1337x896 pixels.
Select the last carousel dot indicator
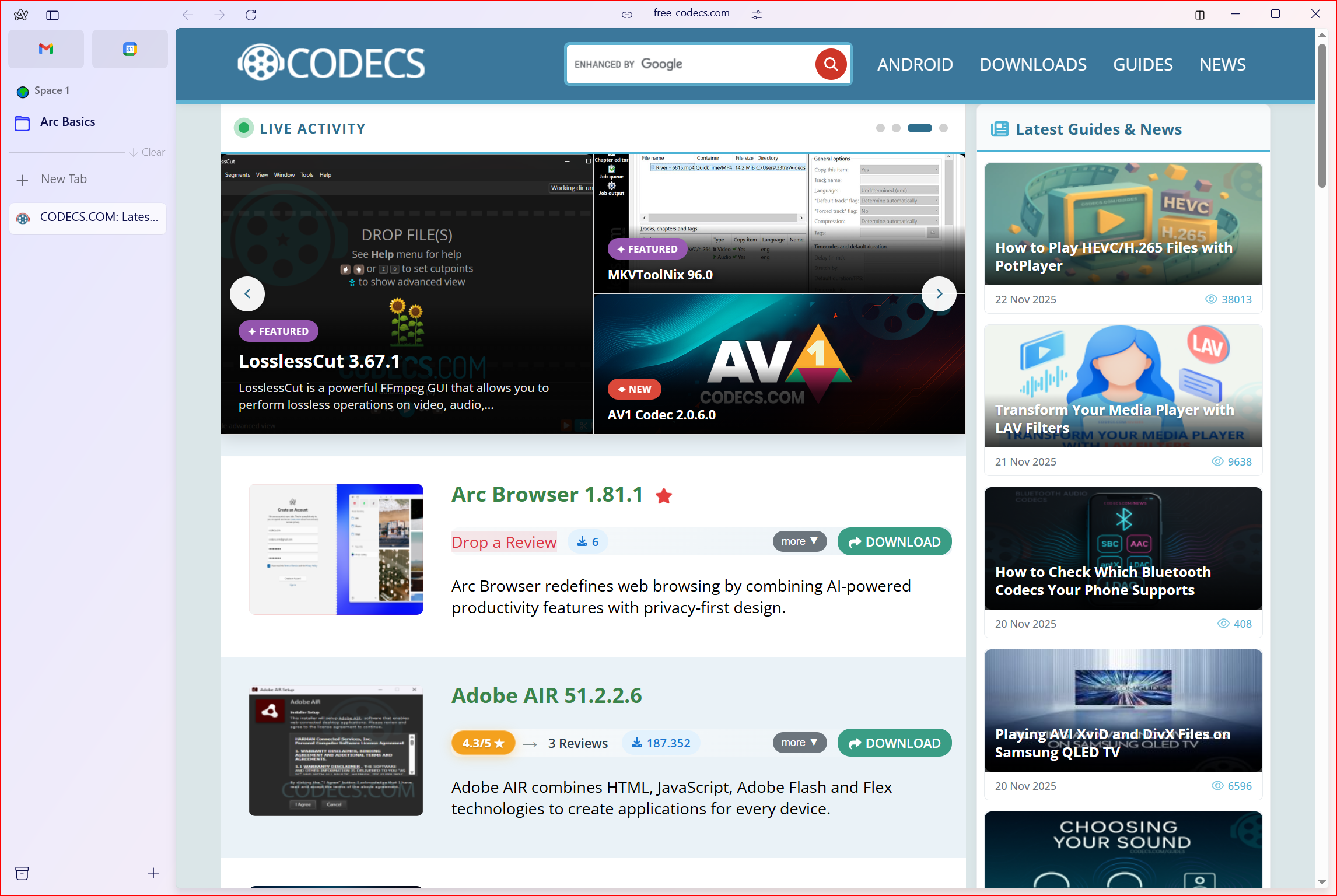point(943,128)
